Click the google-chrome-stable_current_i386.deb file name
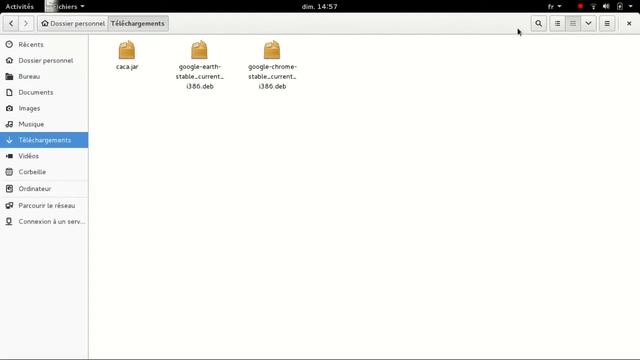 click(272, 76)
